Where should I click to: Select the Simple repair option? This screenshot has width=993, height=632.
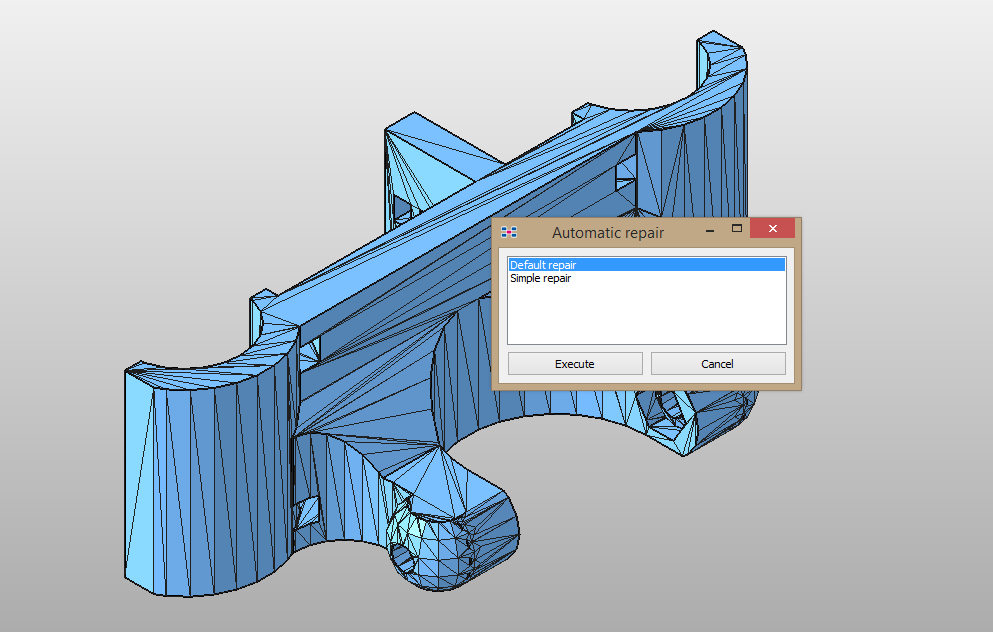pos(540,278)
